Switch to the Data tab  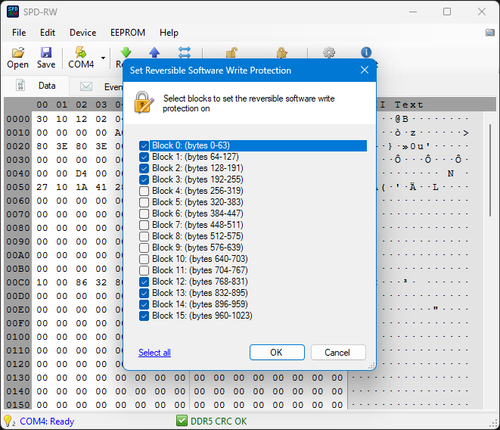(36, 86)
